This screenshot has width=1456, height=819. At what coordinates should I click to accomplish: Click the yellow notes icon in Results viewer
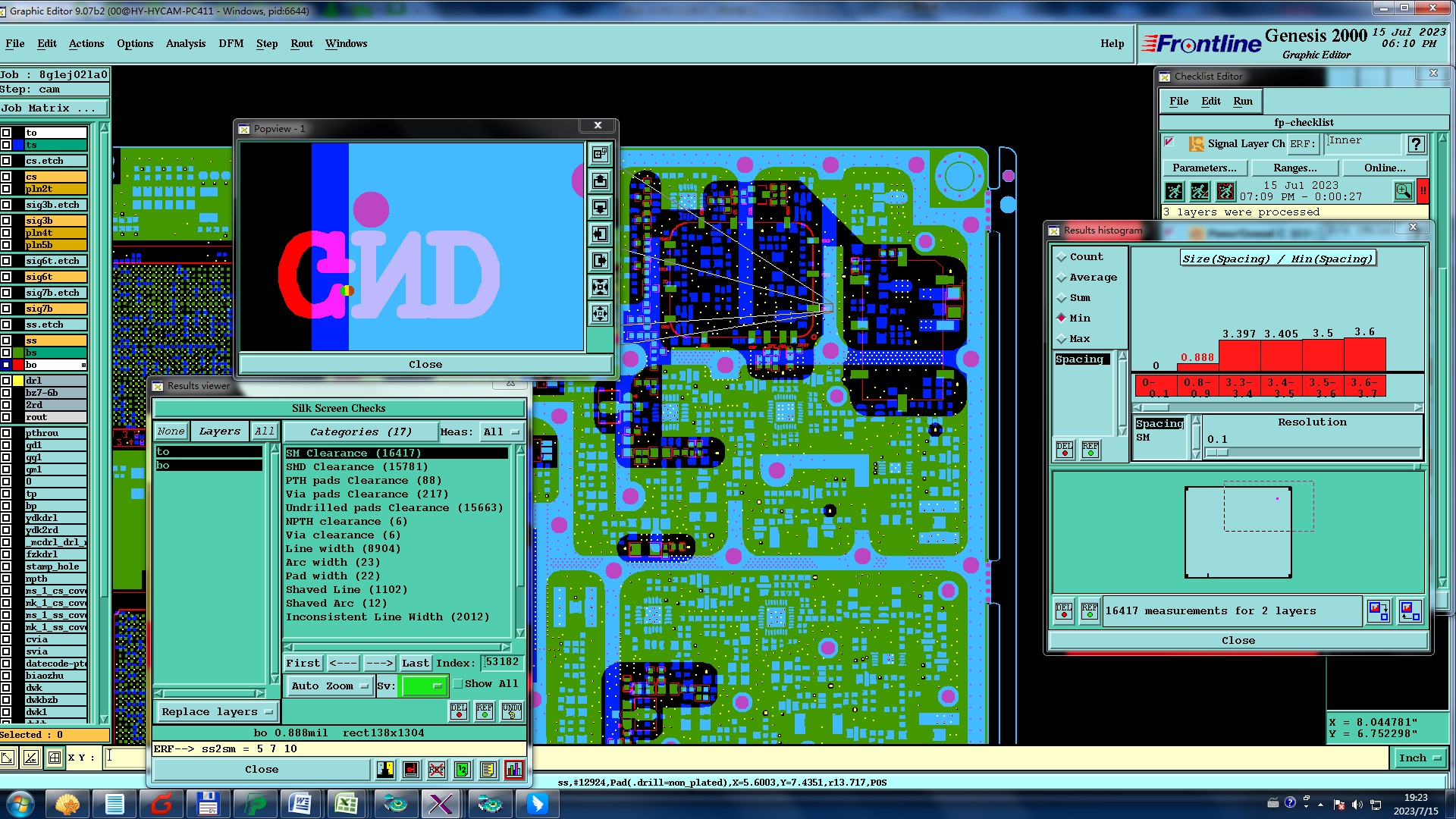tap(488, 770)
